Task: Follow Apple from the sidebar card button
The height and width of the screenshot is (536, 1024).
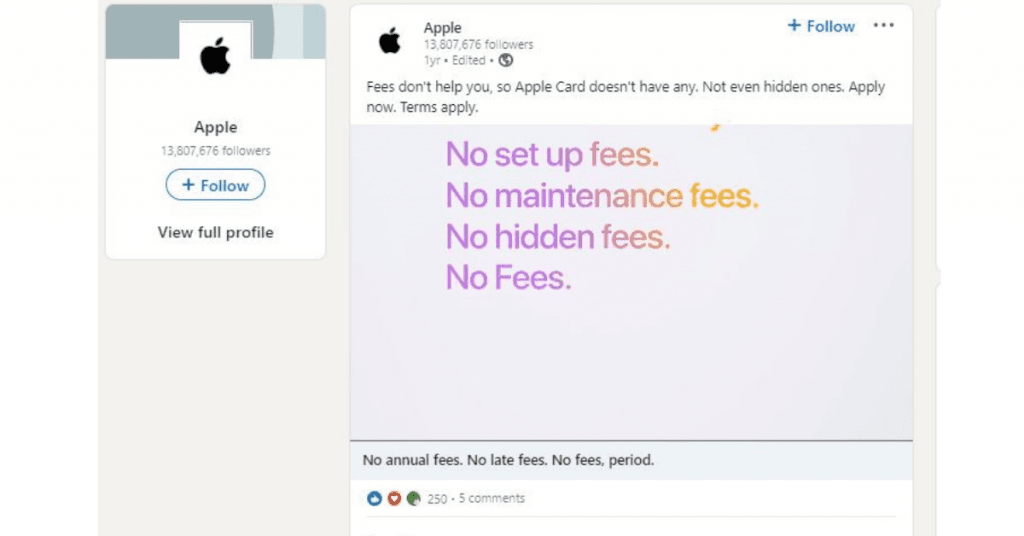Action: tap(216, 185)
